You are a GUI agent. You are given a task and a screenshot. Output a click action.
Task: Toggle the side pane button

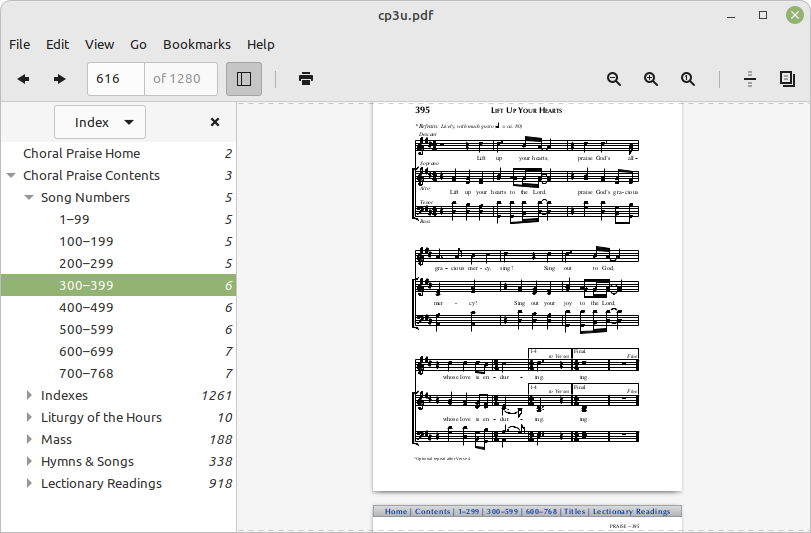coord(244,79)
